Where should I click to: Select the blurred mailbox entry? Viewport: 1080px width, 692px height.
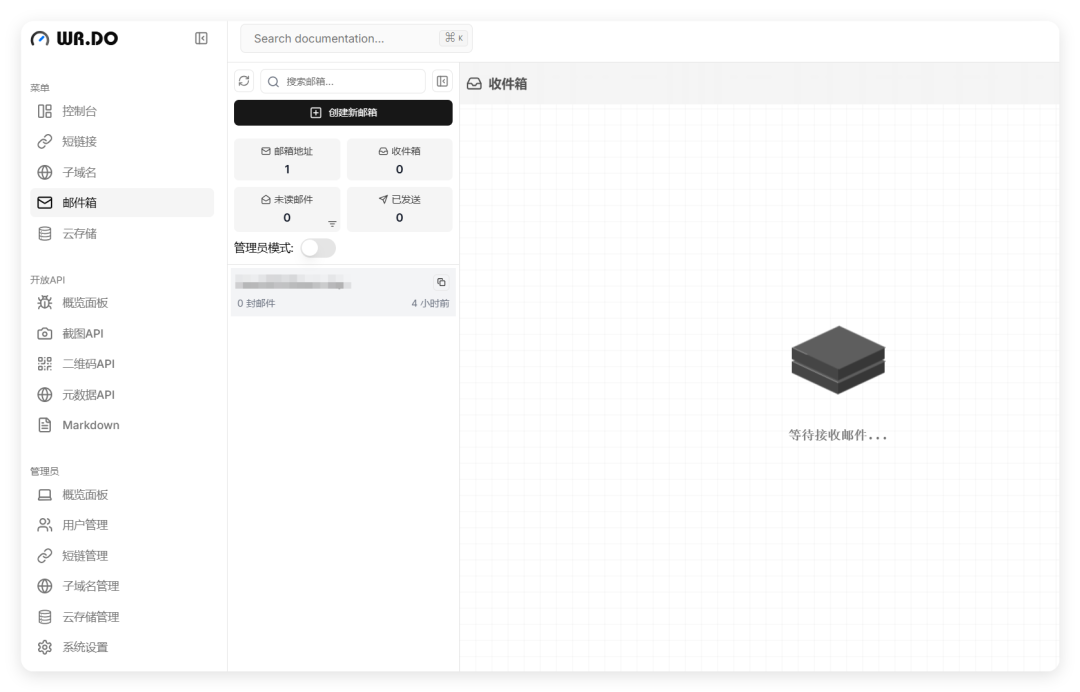[343, 292]
